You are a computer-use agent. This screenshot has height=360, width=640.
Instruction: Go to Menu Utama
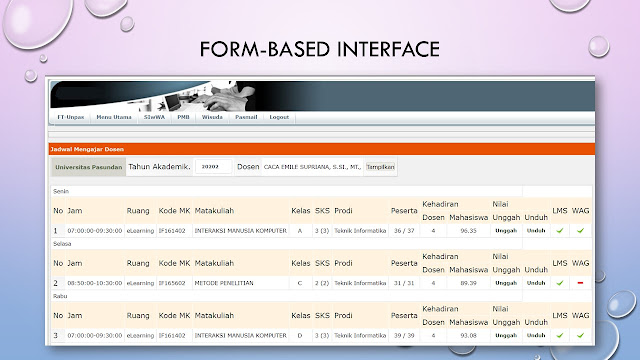(x=114, y=117)
